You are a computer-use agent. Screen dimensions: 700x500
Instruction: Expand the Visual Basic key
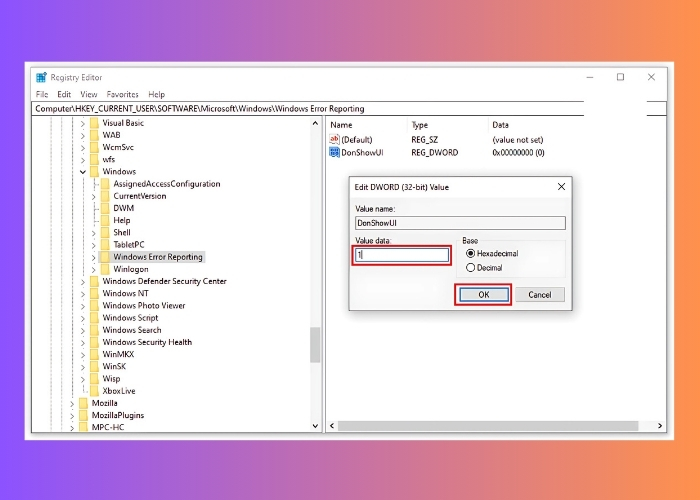pos(82,123)
